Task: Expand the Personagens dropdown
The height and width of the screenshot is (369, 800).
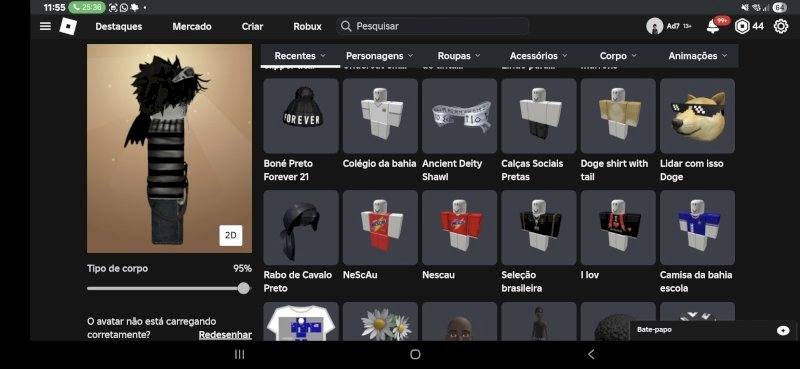Action: coord(380,56)
